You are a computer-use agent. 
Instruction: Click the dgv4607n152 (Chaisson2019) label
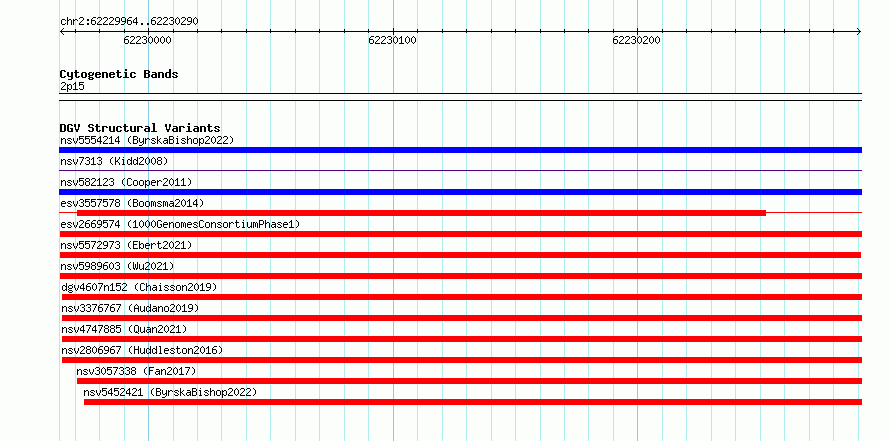click(139, 287)
